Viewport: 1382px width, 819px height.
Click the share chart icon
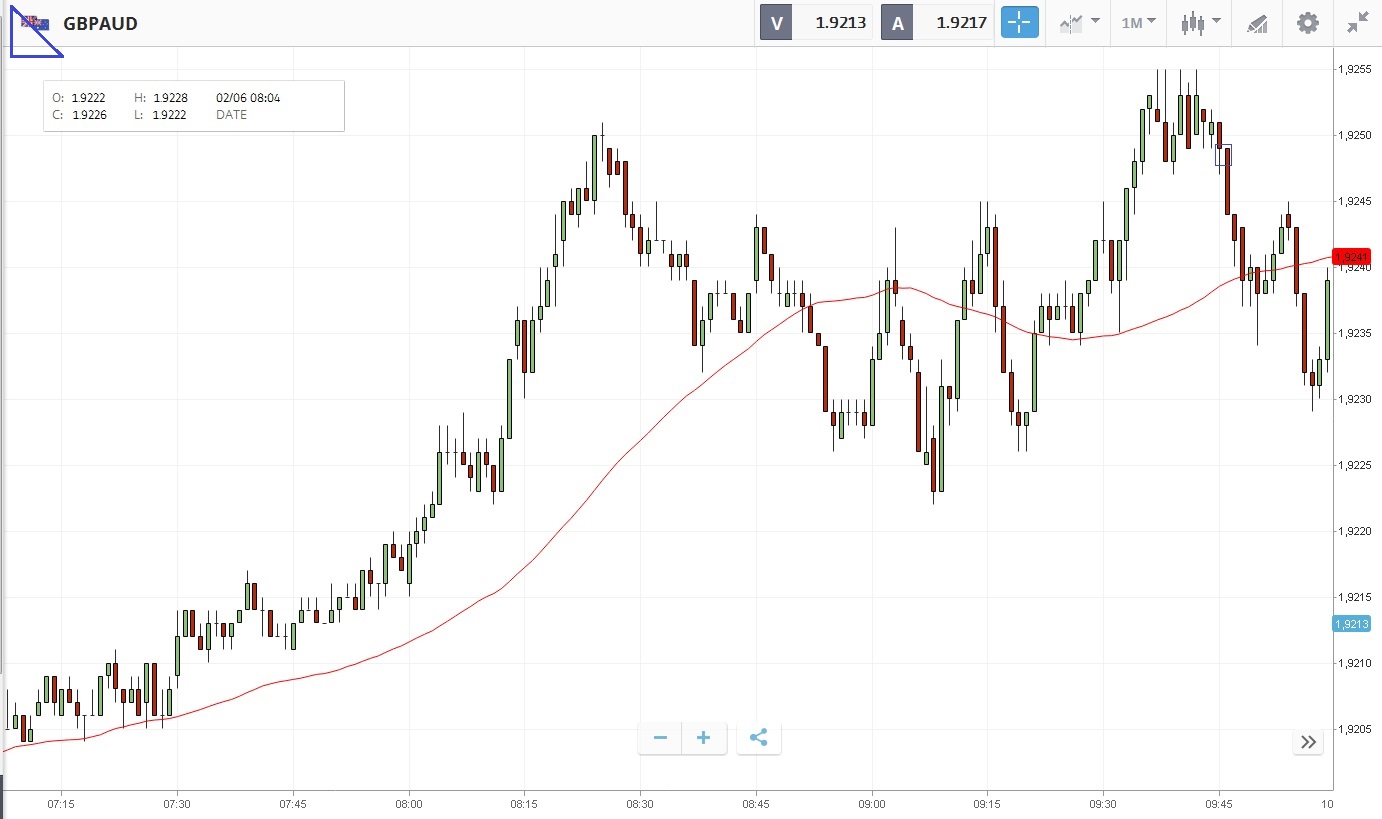tap(758, 738)
